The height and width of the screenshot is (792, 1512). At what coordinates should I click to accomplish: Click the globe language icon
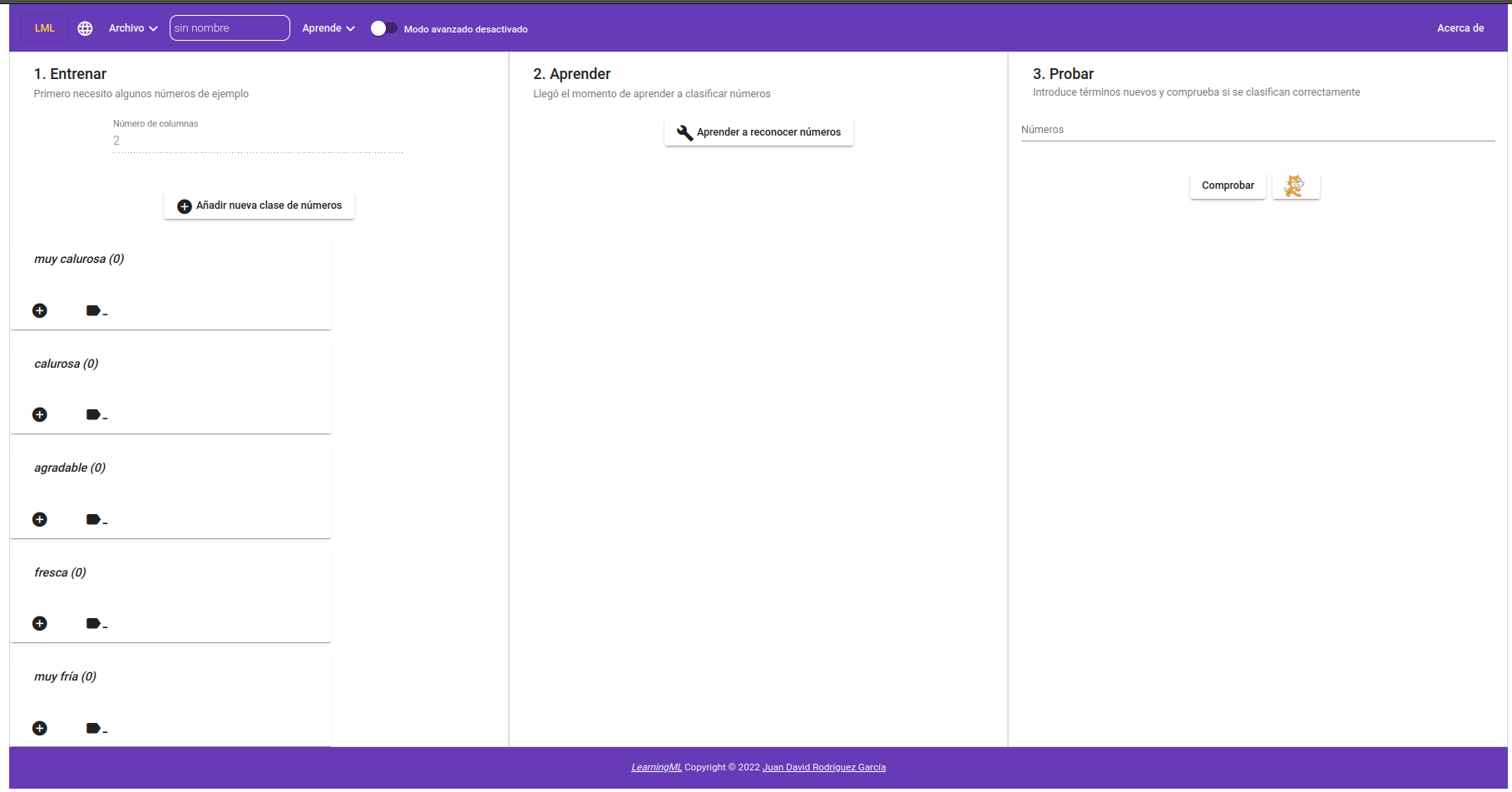click(x=85, y=28)
